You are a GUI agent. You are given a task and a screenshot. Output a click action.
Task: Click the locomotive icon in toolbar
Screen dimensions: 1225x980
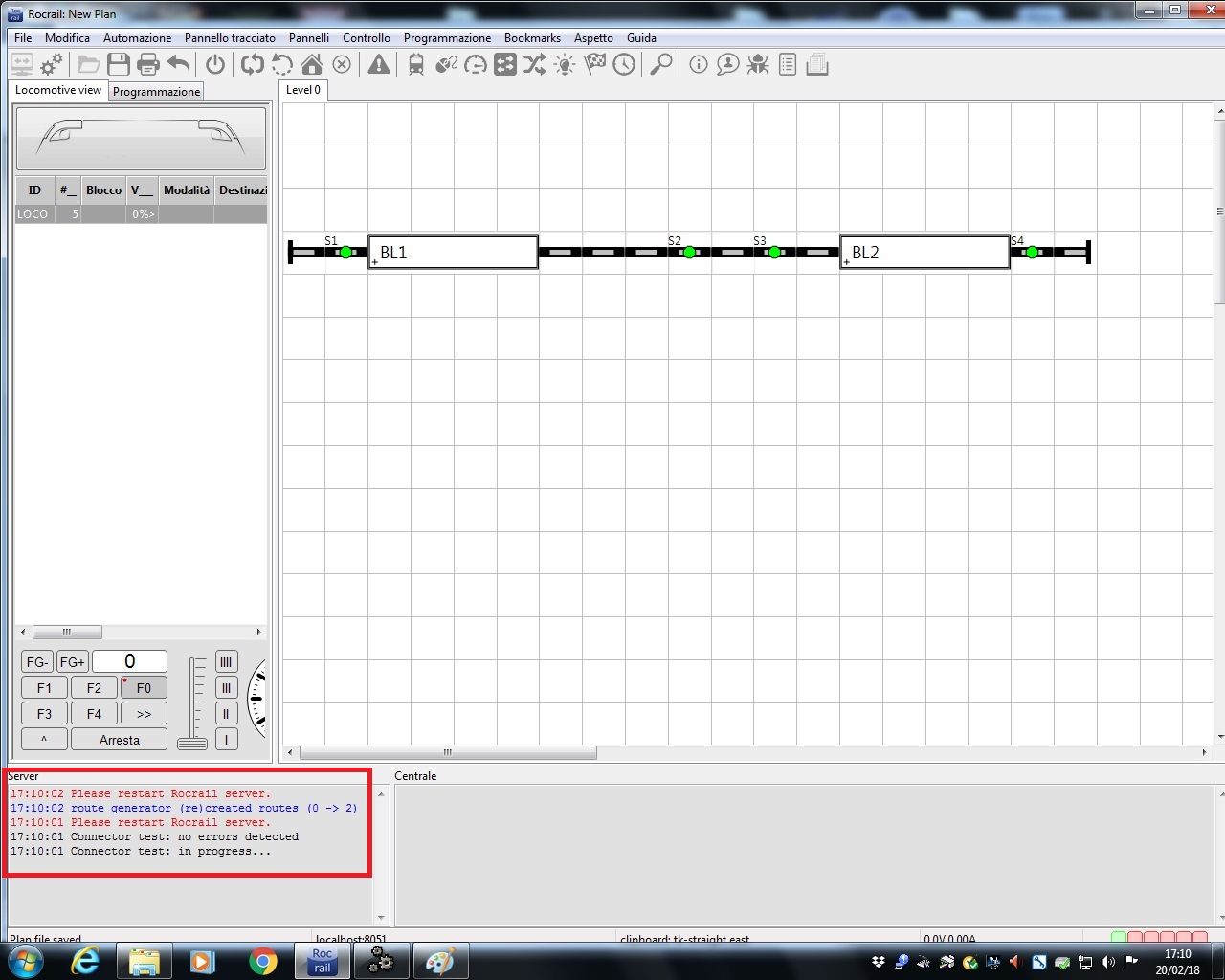(416, 65)
